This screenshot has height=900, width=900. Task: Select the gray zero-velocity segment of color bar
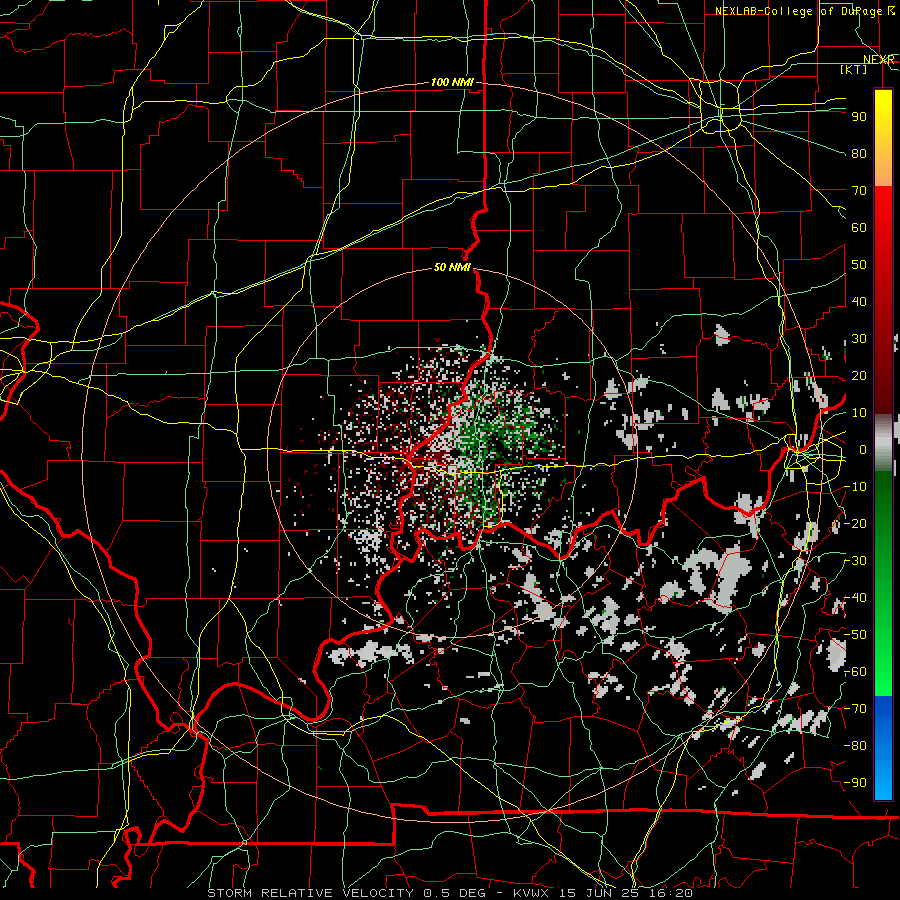tap(883, 443)
